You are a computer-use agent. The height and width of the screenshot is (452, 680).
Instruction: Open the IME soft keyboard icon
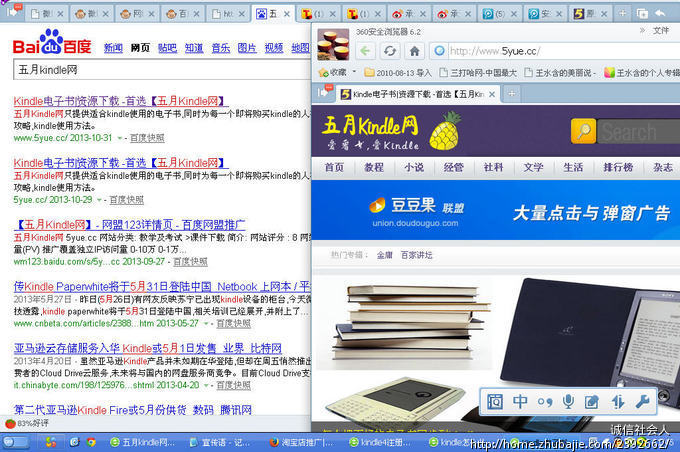pyautogui.click(x=495, y=402)
